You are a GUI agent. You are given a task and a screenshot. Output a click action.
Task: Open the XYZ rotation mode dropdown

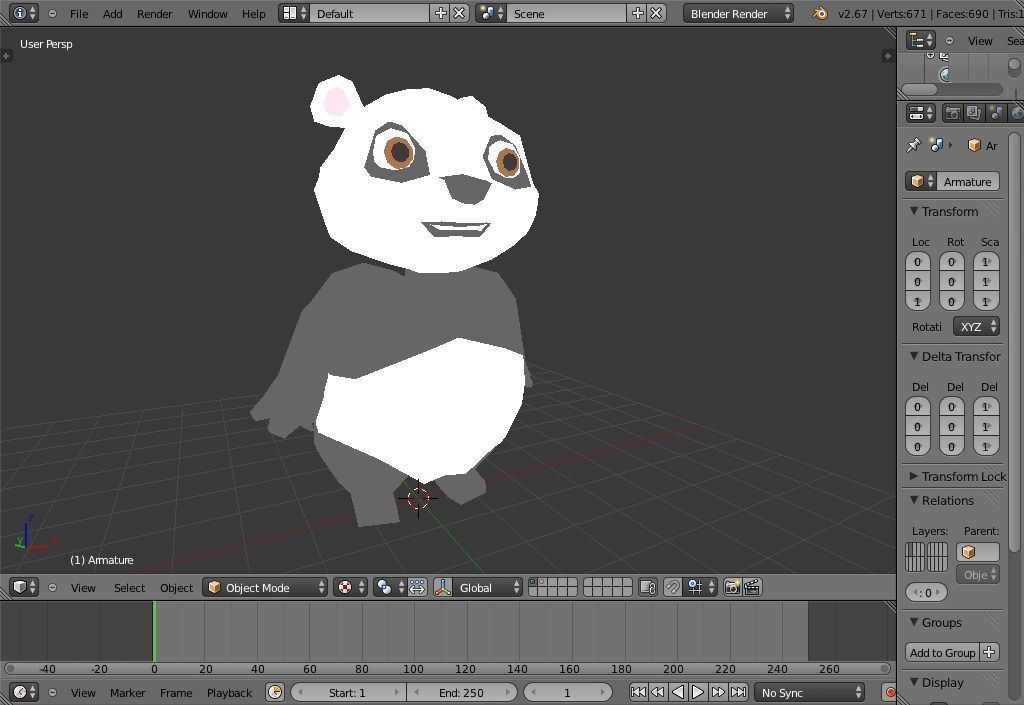point(976,326)
